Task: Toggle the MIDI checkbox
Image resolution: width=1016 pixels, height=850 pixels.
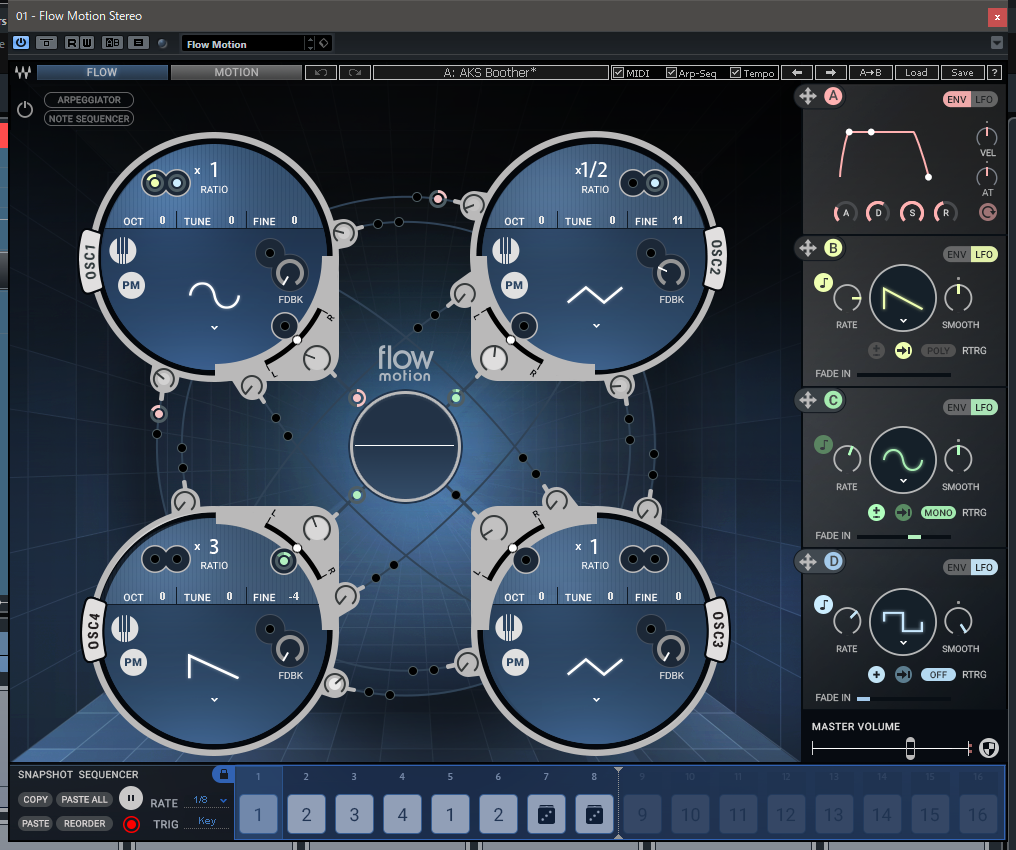Action: [x=618, y=73]
